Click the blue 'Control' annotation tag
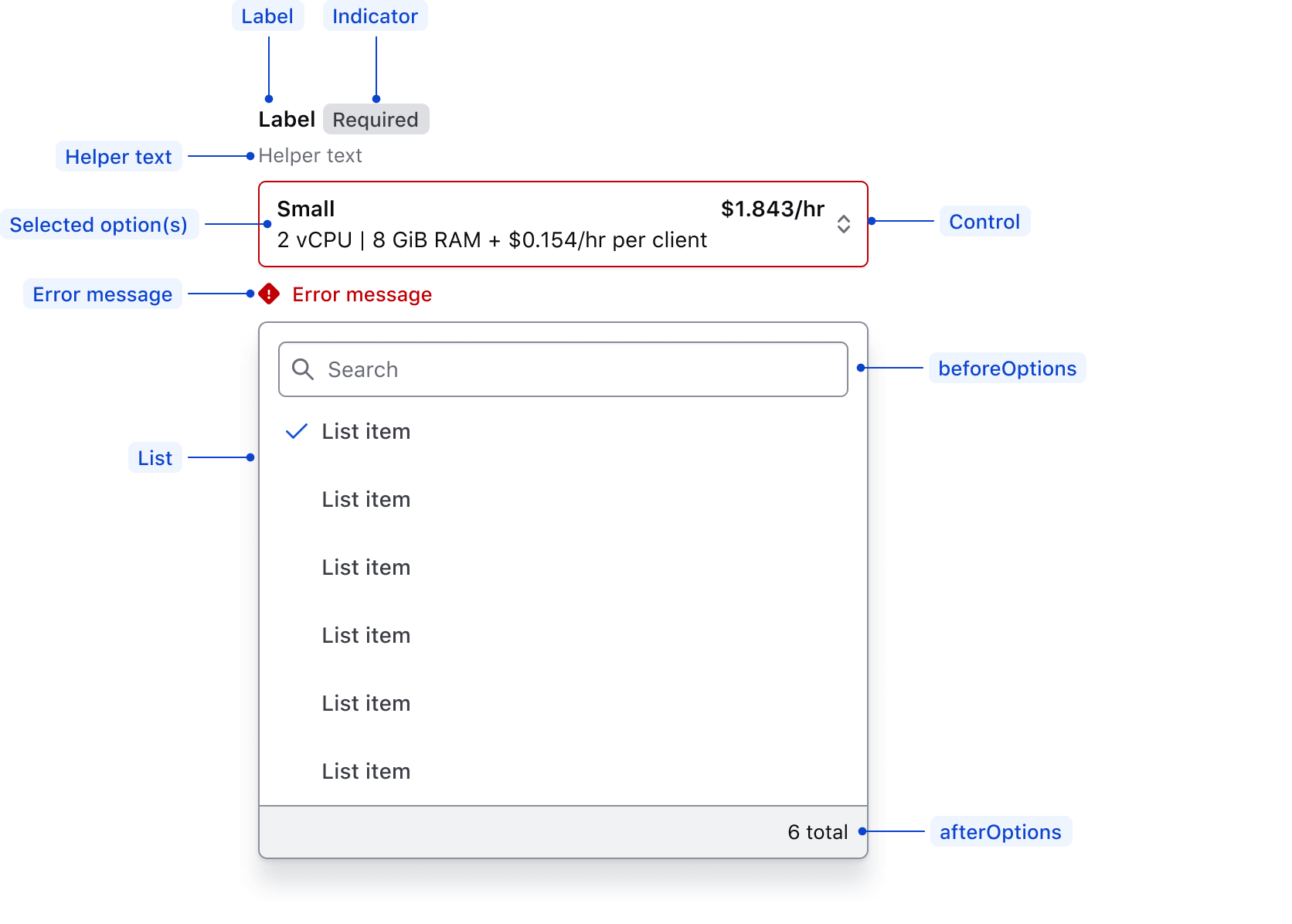This screenshot has width=1292, height=924. coord(984,222)
